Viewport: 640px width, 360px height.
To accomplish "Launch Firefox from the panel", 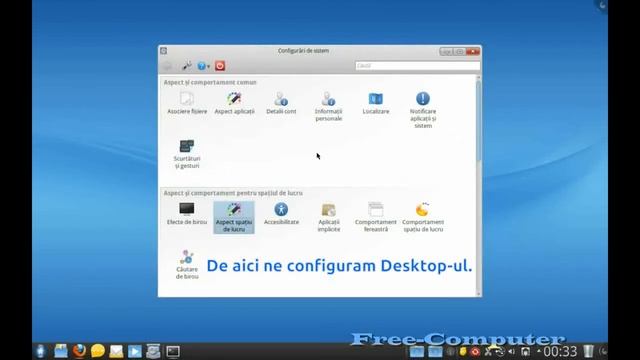I will click(x=79, y=351).
